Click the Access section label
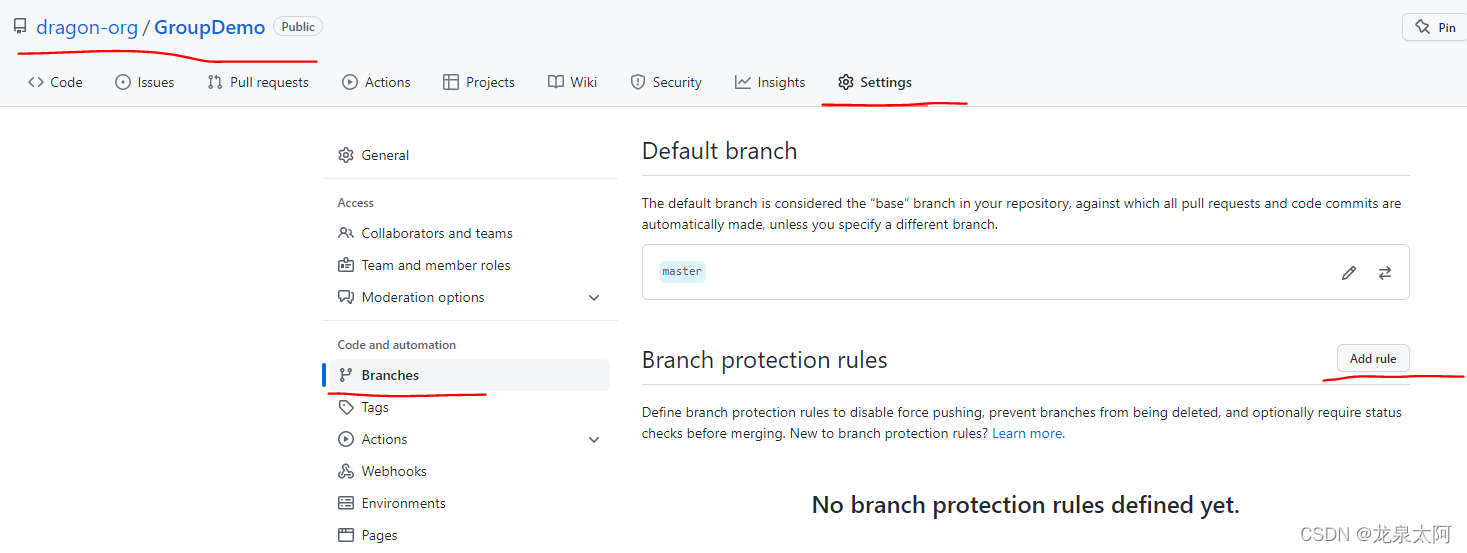Viewport: 1467px width, 553px height. point(356,203)
